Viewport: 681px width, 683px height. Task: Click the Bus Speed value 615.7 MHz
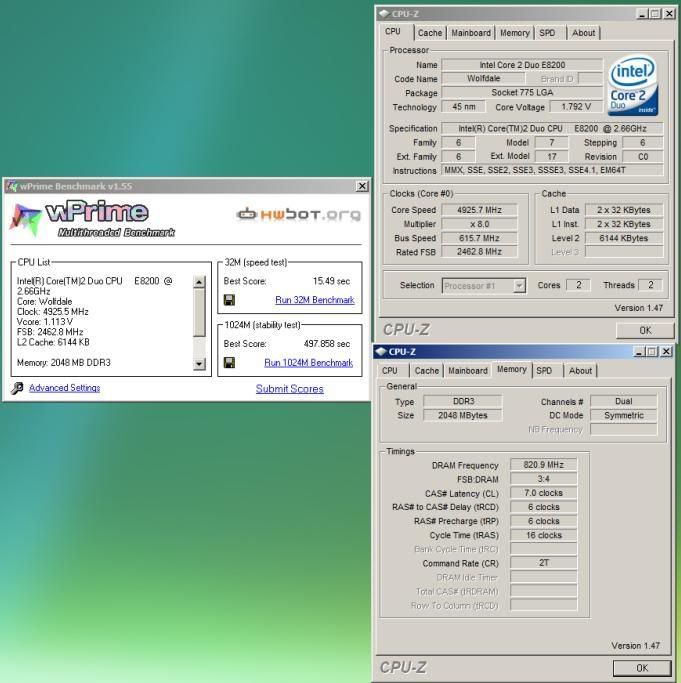[479, 238]
